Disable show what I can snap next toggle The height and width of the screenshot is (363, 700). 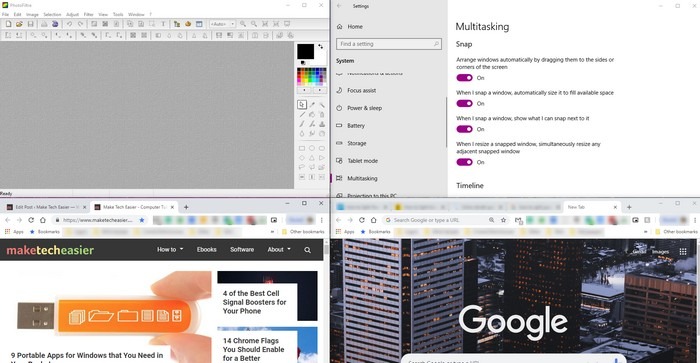[x=464, y=129]
